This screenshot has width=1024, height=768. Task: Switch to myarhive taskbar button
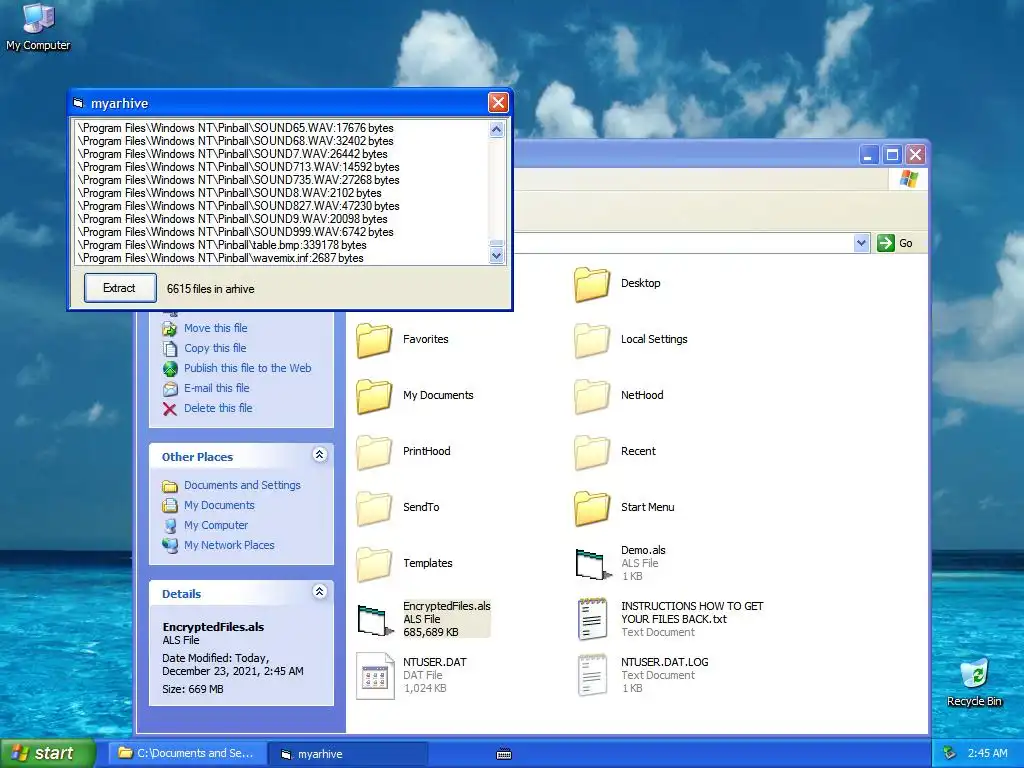tap(347, 754)
